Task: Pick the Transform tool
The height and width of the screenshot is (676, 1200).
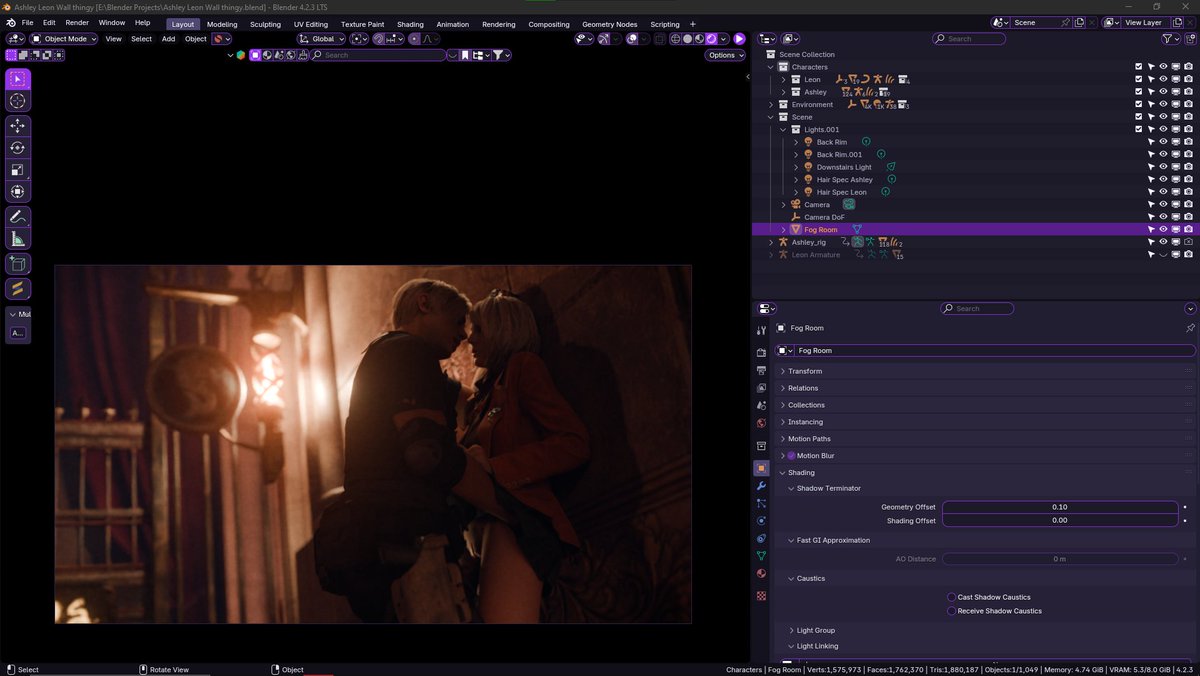Action: click(x=18, y=192)
